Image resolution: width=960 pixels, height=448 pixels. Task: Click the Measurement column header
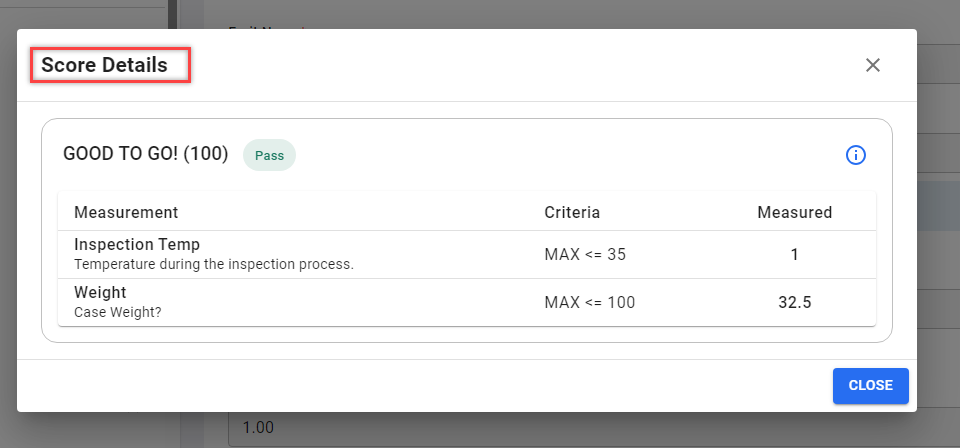(126, 212)
